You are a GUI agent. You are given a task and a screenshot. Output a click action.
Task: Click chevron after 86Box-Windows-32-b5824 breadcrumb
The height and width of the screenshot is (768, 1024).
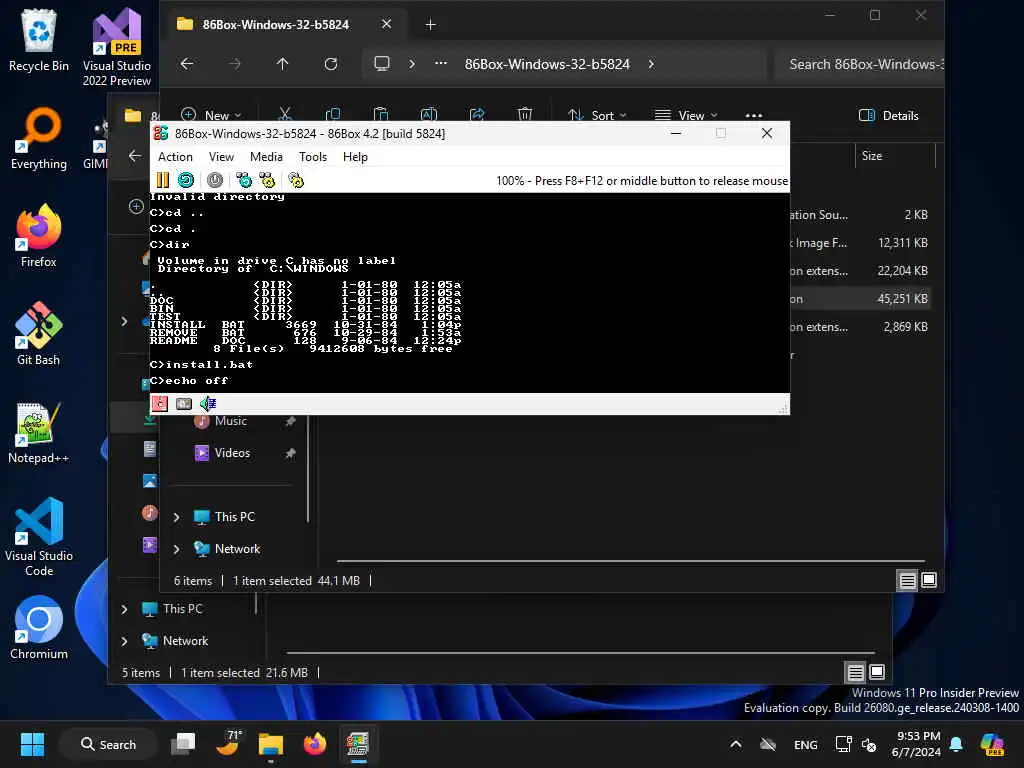coord(651,64)
